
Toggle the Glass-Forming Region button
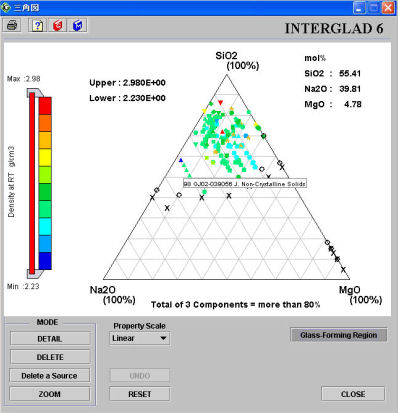(339, 335)
